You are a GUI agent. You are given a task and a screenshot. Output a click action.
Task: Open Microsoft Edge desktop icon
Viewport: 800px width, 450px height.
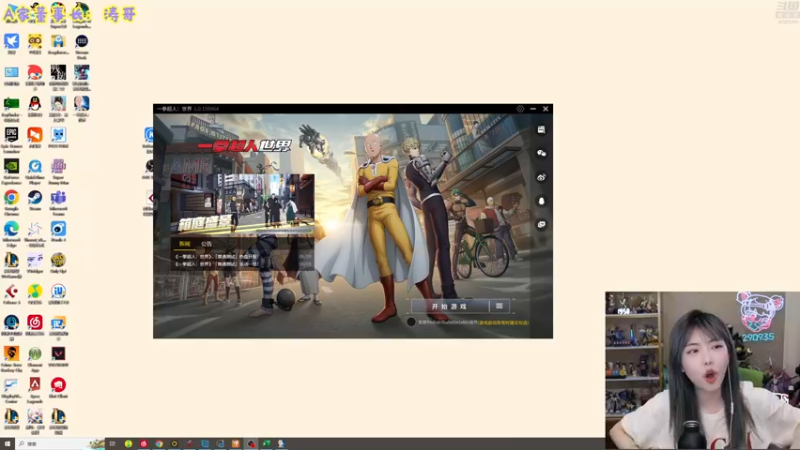click(x=11, y=234)
